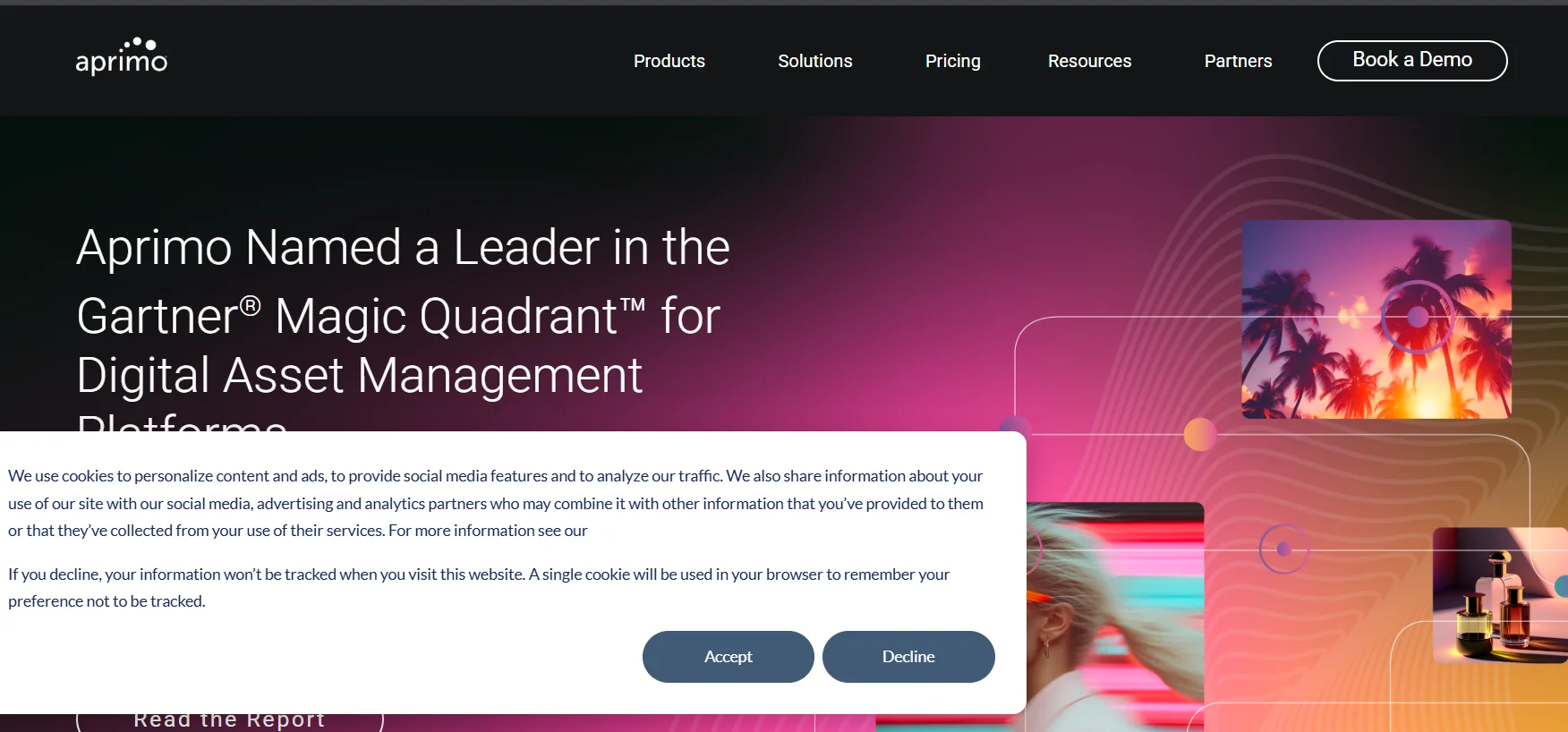
Task: Open the Solutions menu
Action: (814, 61)
